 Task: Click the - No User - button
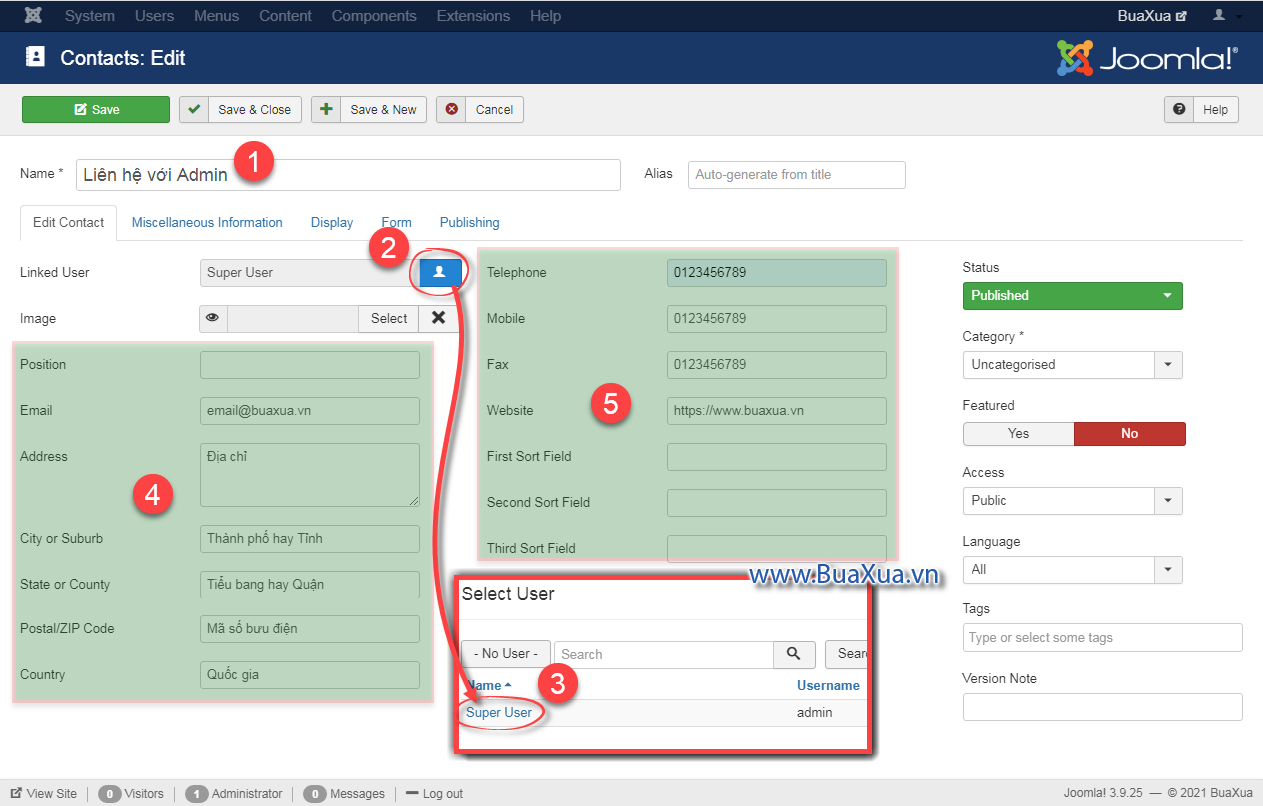pos(505,654)
